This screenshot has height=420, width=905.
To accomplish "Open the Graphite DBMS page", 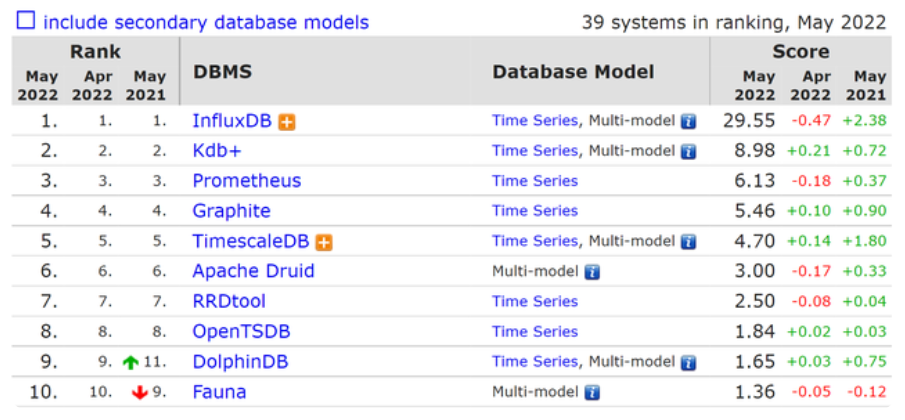I will tap(231, 211).
